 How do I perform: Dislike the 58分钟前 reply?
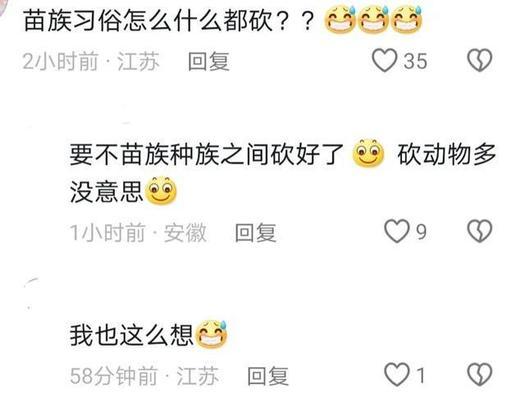pyautogui.click(x=479, y=375)
